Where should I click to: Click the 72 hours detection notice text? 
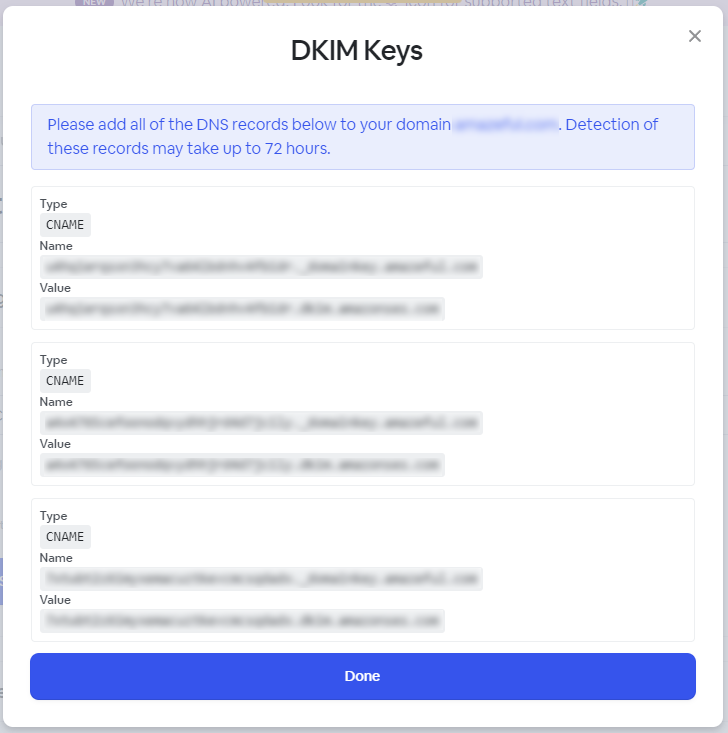click(x=188, y=149)
